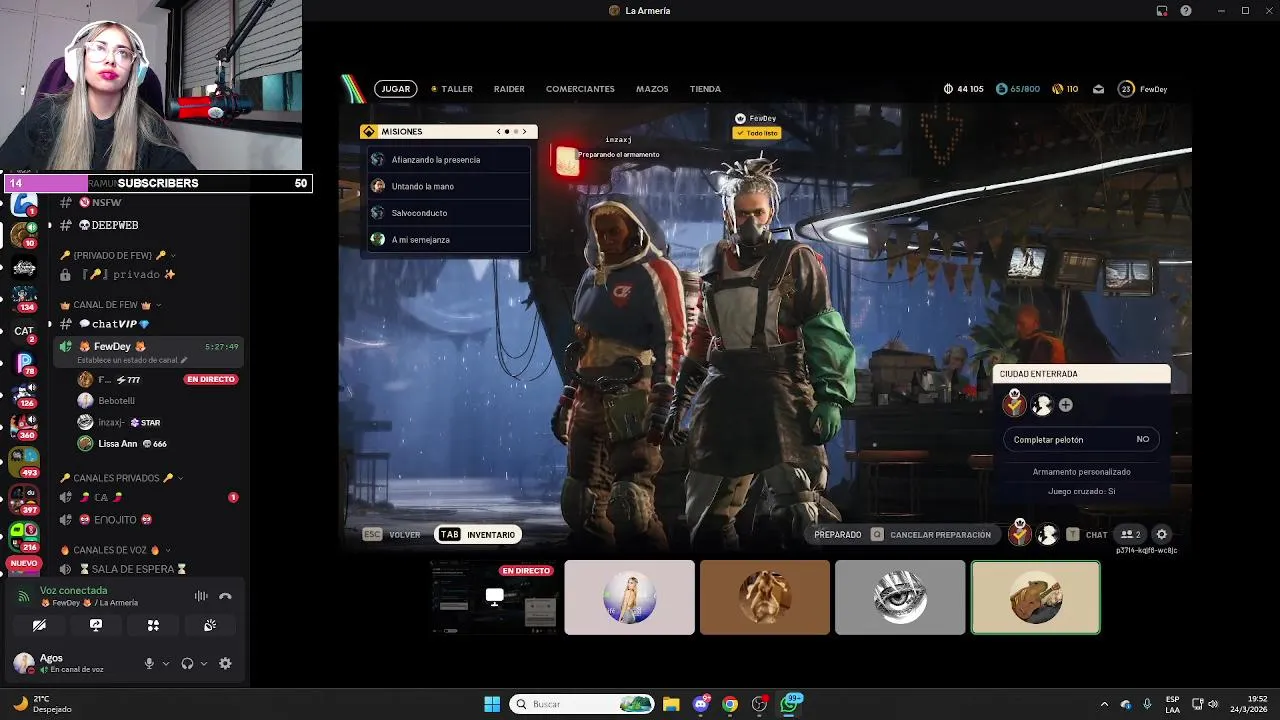
Task: Open microphone input options dropdown
Action: (x=166, y=663)
